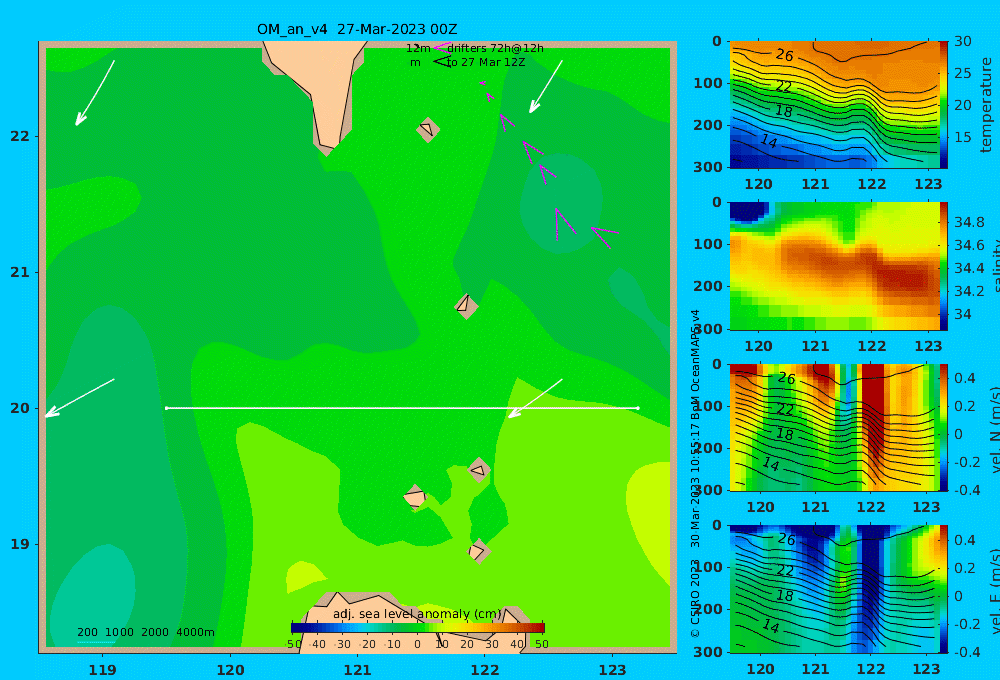Click the '30' tick on the temperature scale
1000x680 pixels.
[962, 41]
